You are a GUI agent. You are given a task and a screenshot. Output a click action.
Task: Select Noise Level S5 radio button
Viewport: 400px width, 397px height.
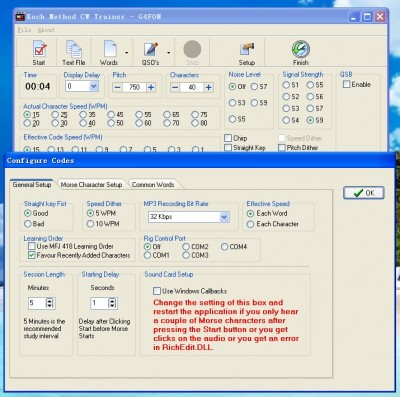(233, 119)
